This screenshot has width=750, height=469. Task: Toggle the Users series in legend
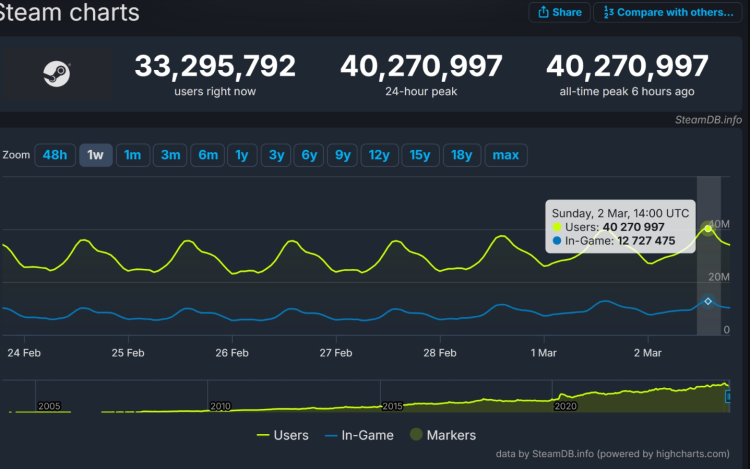(x=283, y=435)
